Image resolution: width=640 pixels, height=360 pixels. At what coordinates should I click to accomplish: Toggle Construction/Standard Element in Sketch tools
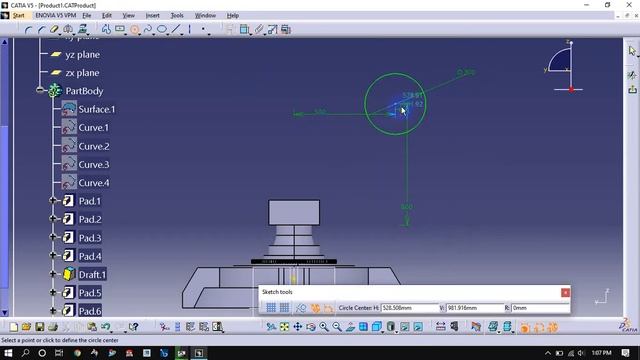(301, 308)
